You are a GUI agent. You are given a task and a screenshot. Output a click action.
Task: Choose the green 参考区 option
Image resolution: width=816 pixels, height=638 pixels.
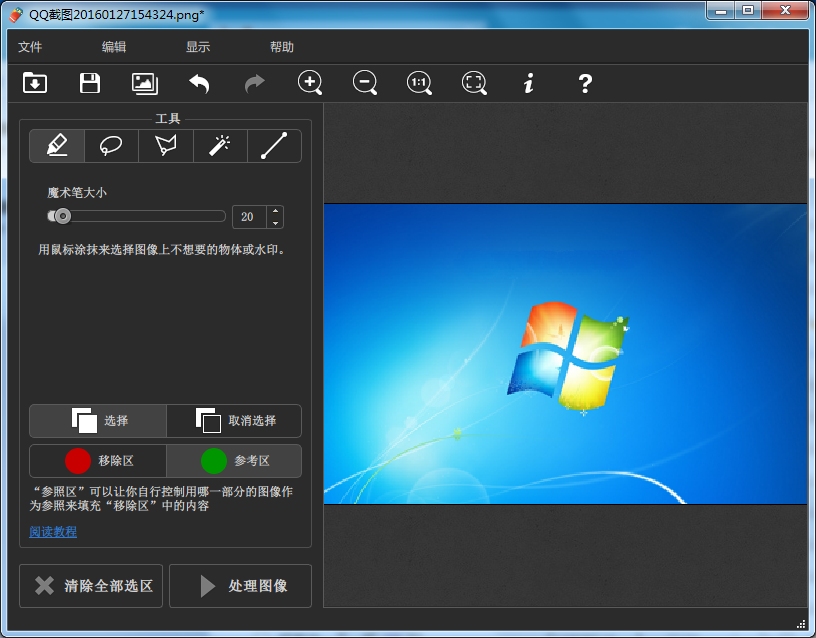tap(234, 461)
